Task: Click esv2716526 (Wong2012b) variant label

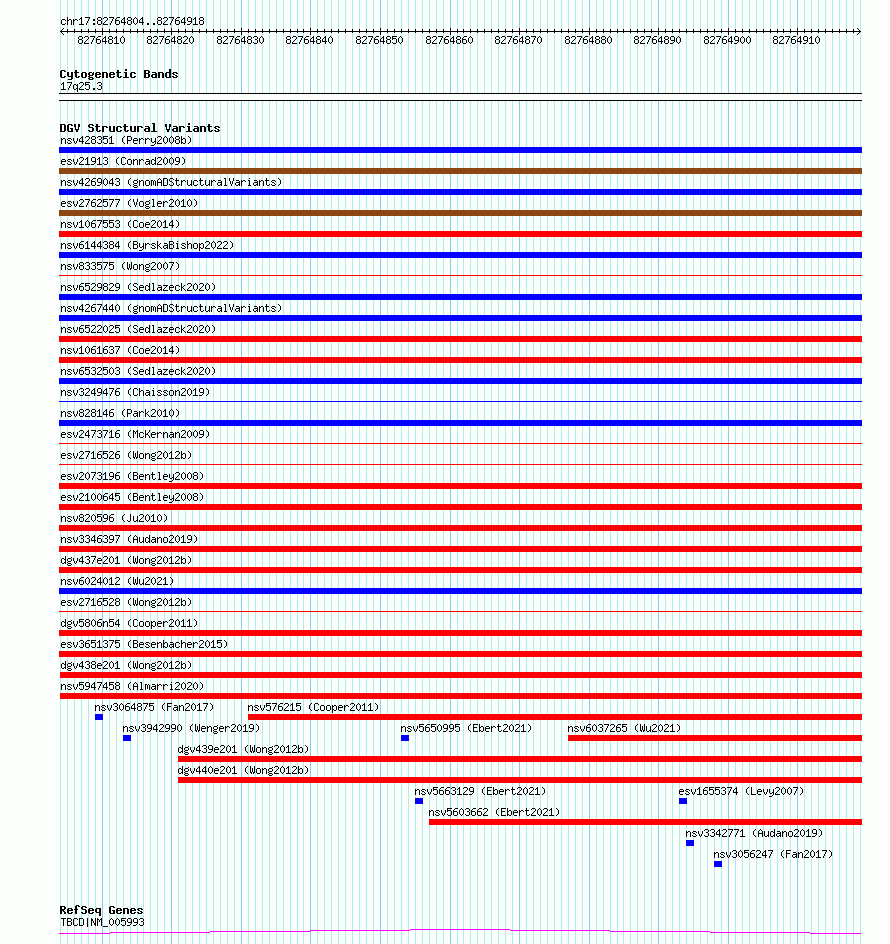Action: click(x=126, y=455)
